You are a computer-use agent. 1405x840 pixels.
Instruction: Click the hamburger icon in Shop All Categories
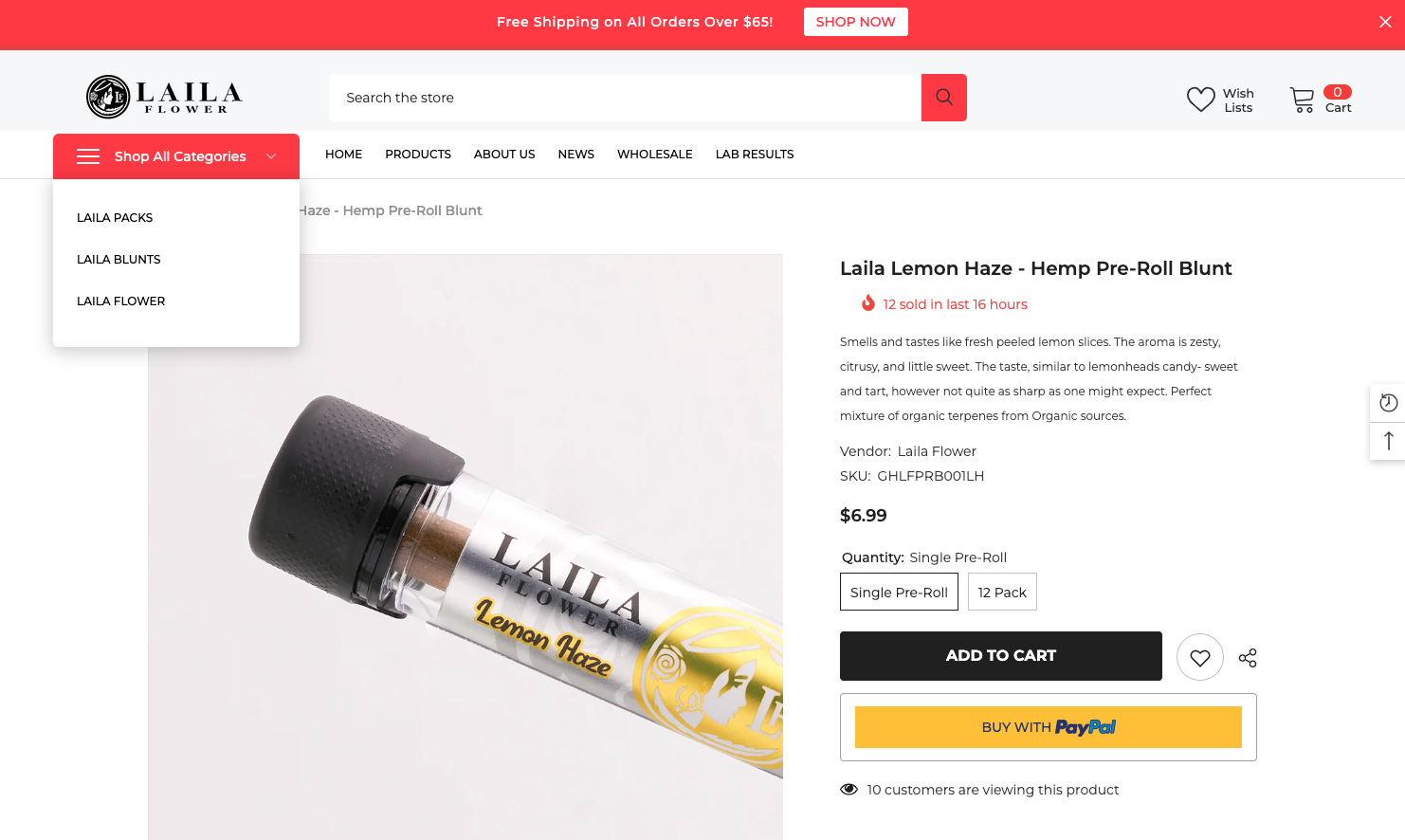[x=88, y=156]
